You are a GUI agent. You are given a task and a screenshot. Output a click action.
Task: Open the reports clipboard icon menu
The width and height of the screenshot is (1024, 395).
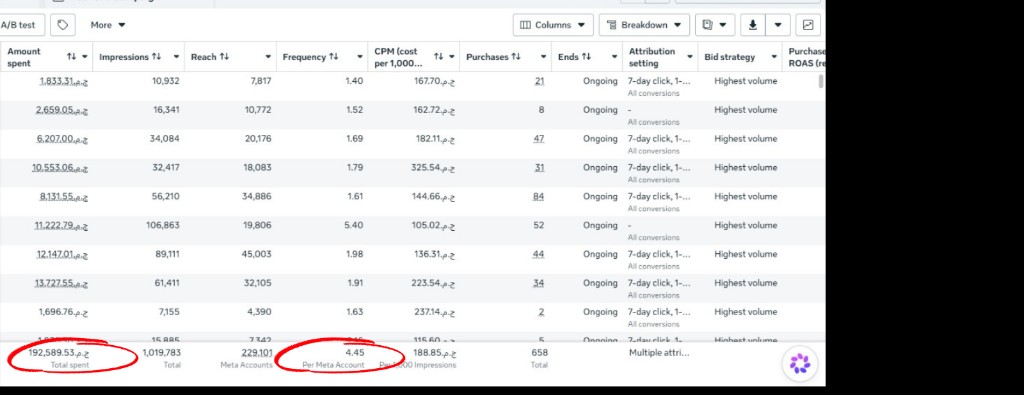pos(714,25)
